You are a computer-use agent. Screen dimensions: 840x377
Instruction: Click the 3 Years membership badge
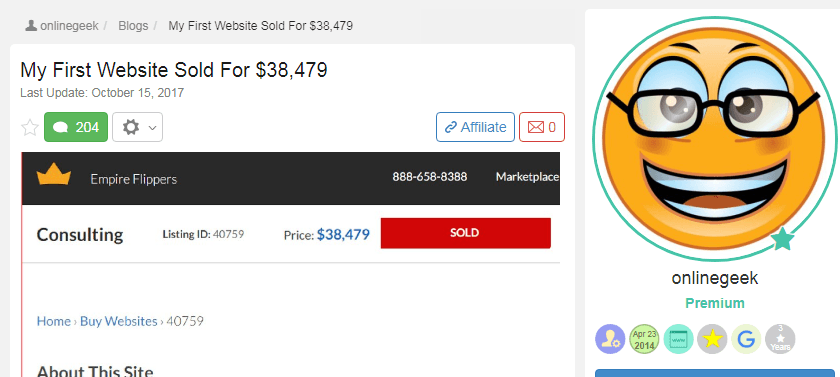pyautogui.click(x=780, y=339)
